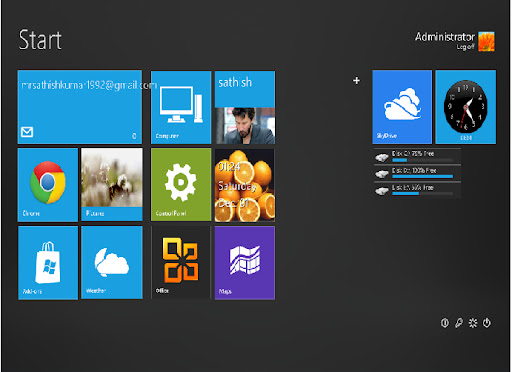512x372 pixels.
Task: Open the Computer tile
Action: point(181,107)
